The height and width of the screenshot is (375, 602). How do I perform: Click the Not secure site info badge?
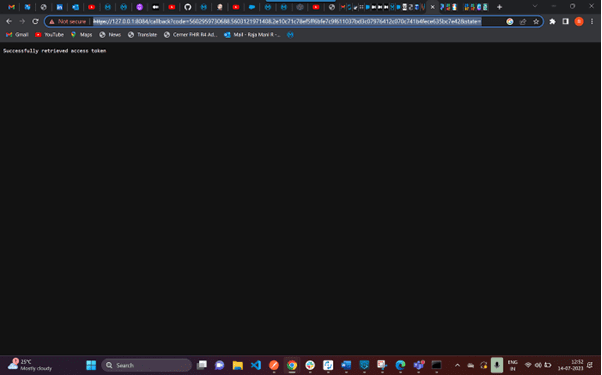[x=68, y=21]
